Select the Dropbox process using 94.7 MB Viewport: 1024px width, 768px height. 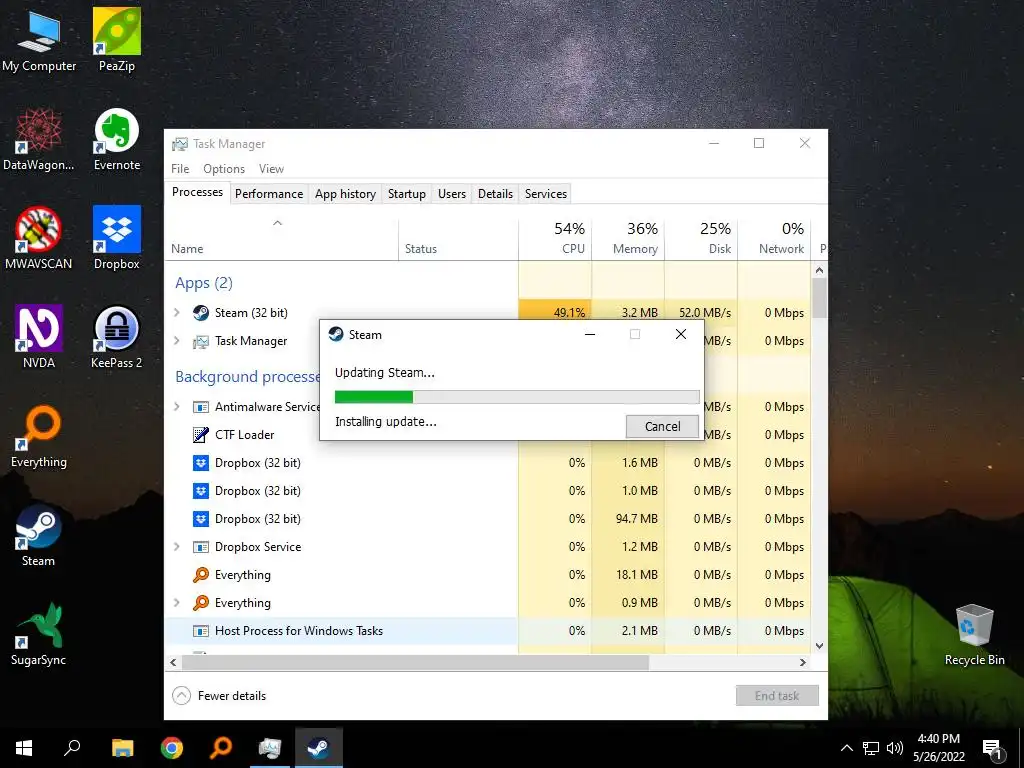[488, 519]
